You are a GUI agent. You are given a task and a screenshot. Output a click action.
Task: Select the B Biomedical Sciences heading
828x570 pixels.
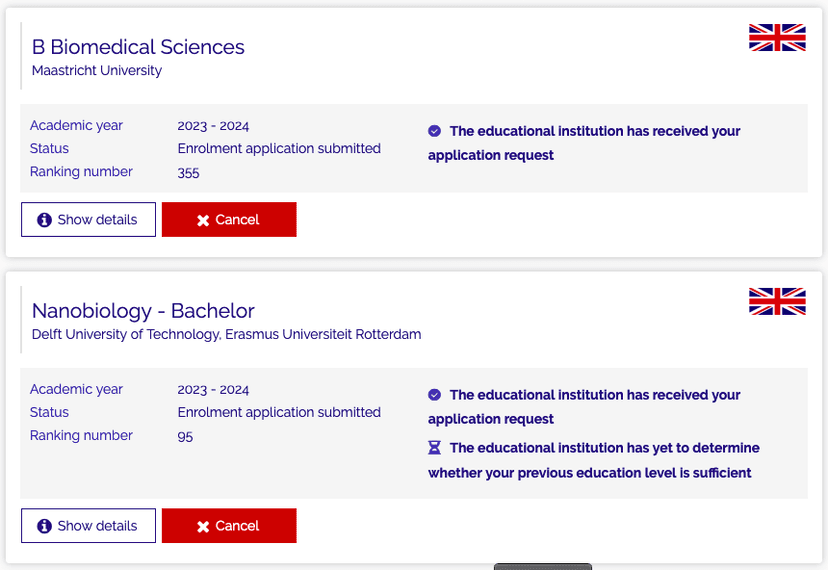pyautogui.click(x=138, y=47)
